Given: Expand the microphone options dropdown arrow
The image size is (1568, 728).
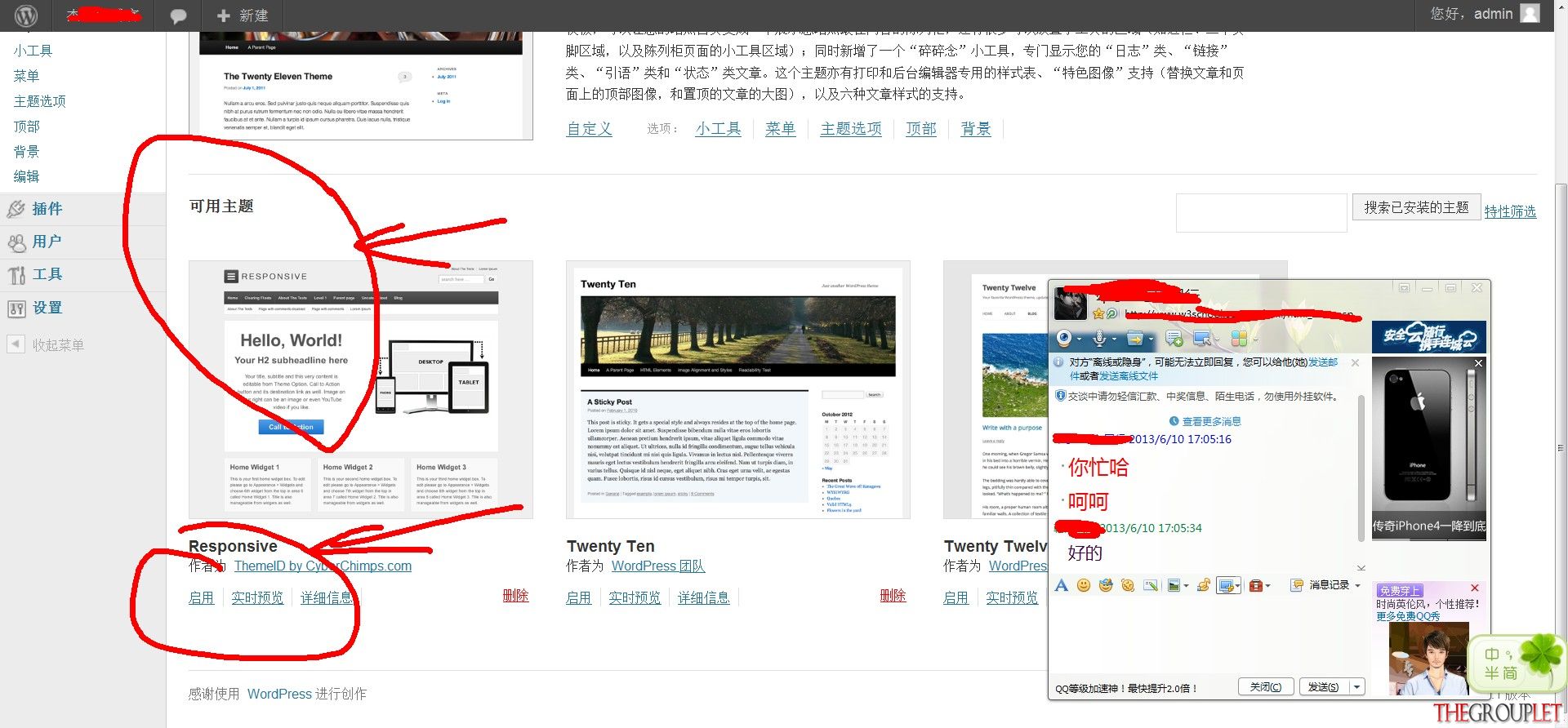Looking at the screenshot, I should coord(1114,339).
